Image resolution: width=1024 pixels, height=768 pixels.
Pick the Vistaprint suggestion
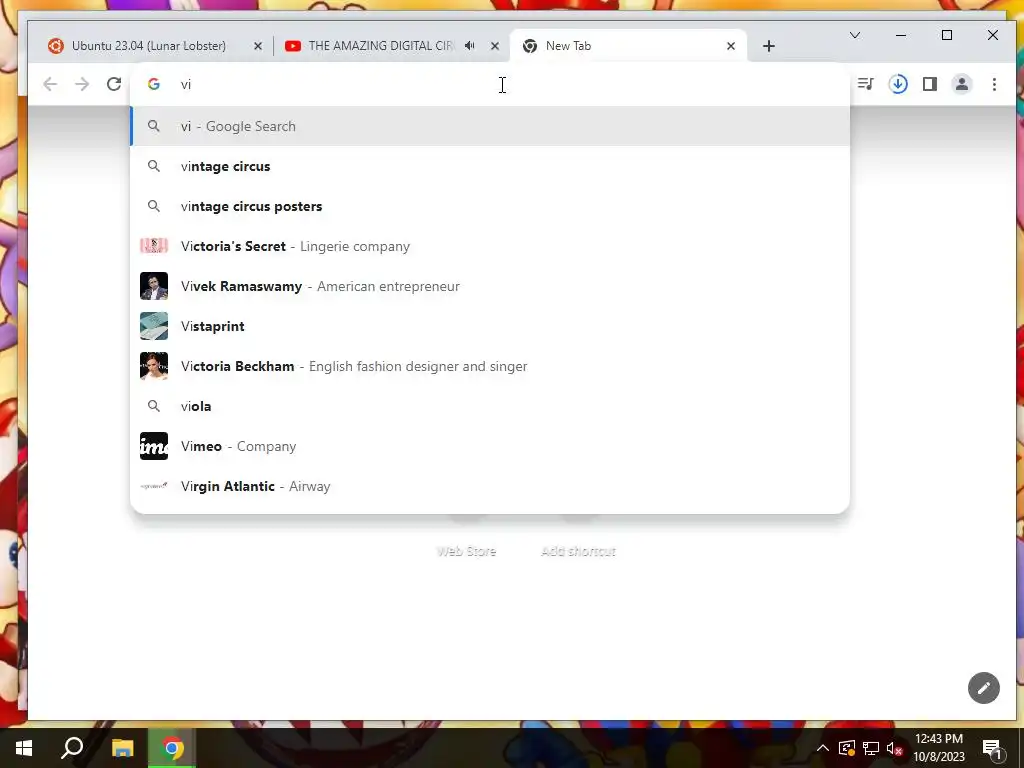(x=490, y=326)
